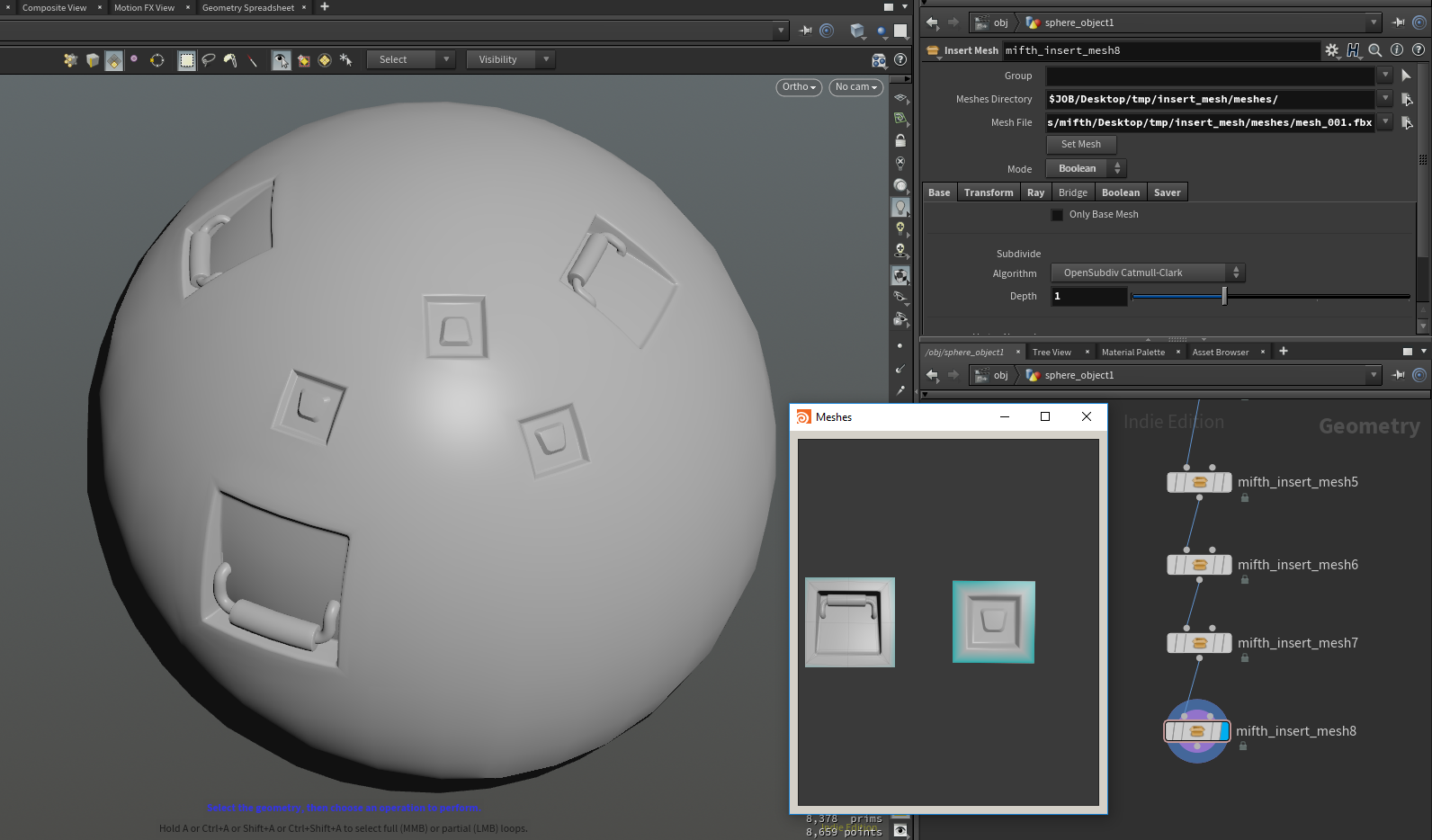Screen dimensions: 1432x840
Task: Click the Set Mesh button
Action: [1081, 144]
